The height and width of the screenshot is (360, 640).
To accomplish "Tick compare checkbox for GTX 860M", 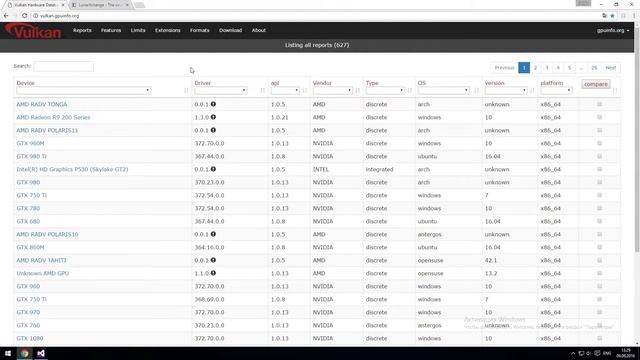I will 600,247.
